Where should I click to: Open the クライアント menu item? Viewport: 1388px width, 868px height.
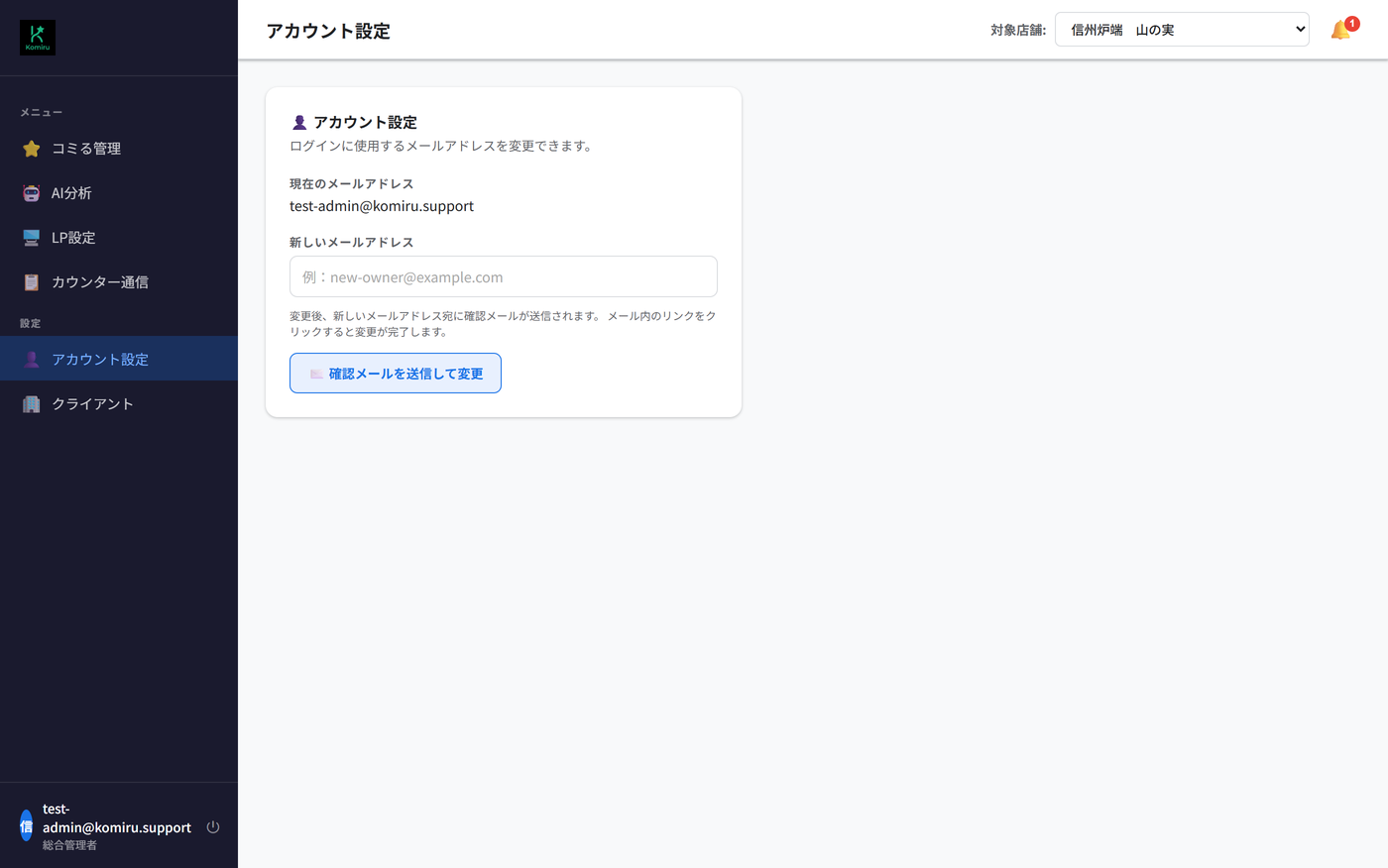click(x=119, y=403)
